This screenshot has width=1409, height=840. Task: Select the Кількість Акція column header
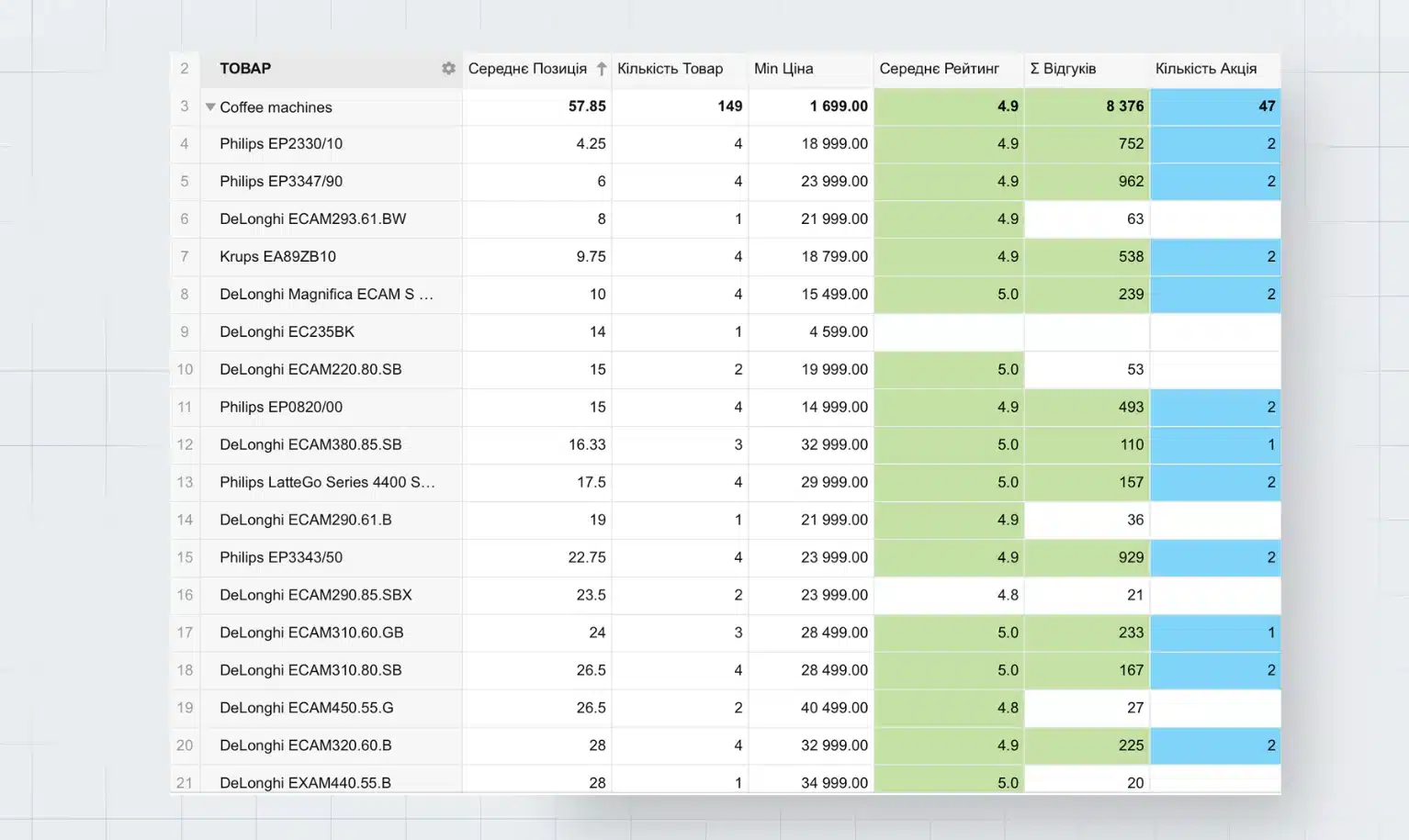pyautogui.click(x=1205, y=69)
